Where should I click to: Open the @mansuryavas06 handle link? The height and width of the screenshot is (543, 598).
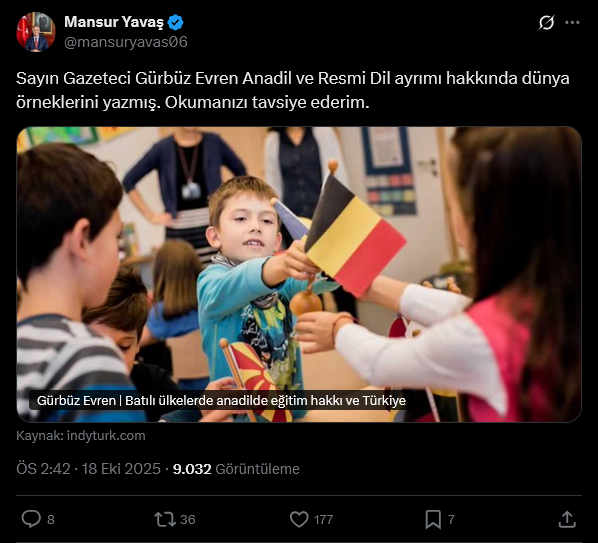coord(126,42)
